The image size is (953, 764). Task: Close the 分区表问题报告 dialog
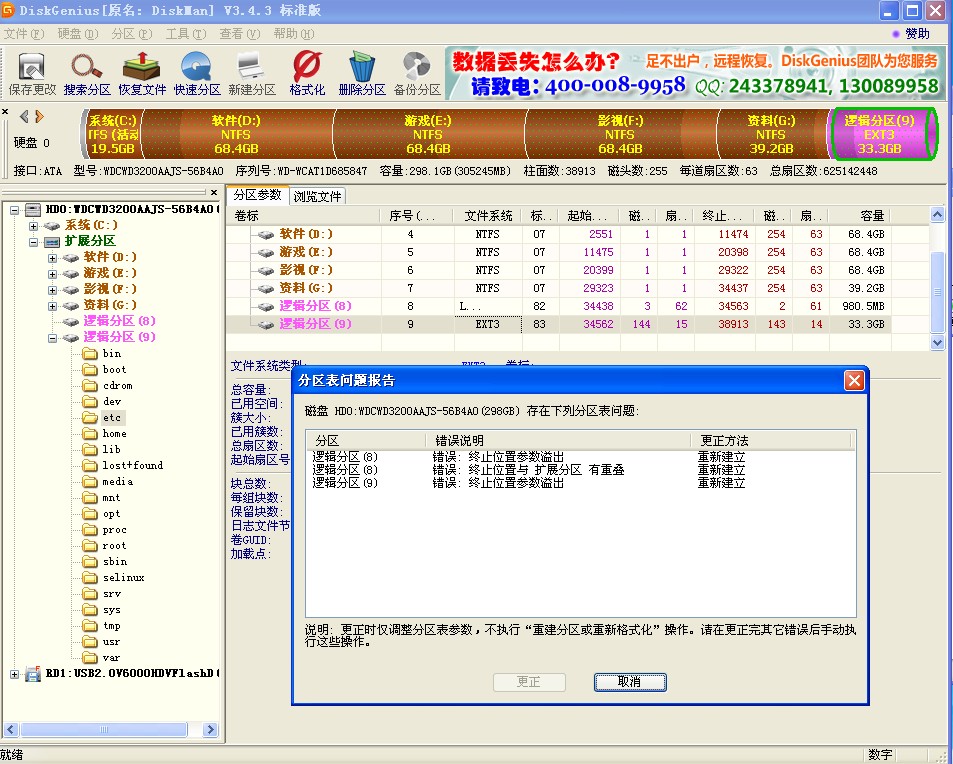[854, 380]
